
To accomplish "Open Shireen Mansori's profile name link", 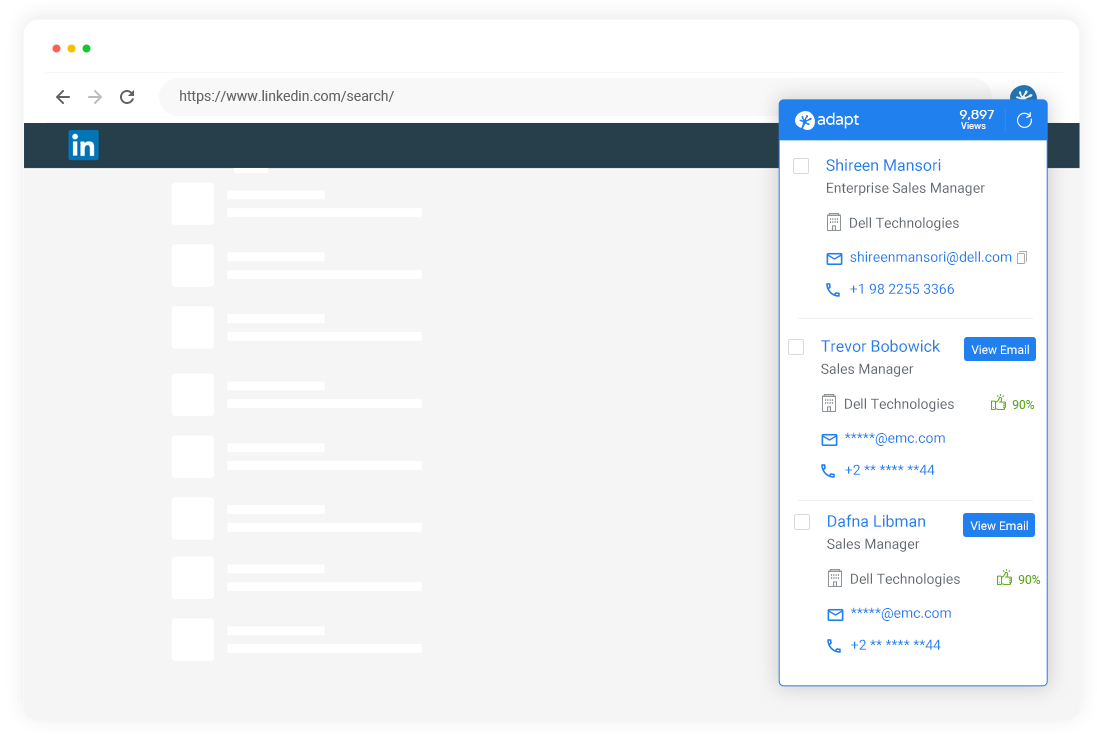I will coord(882,166).
